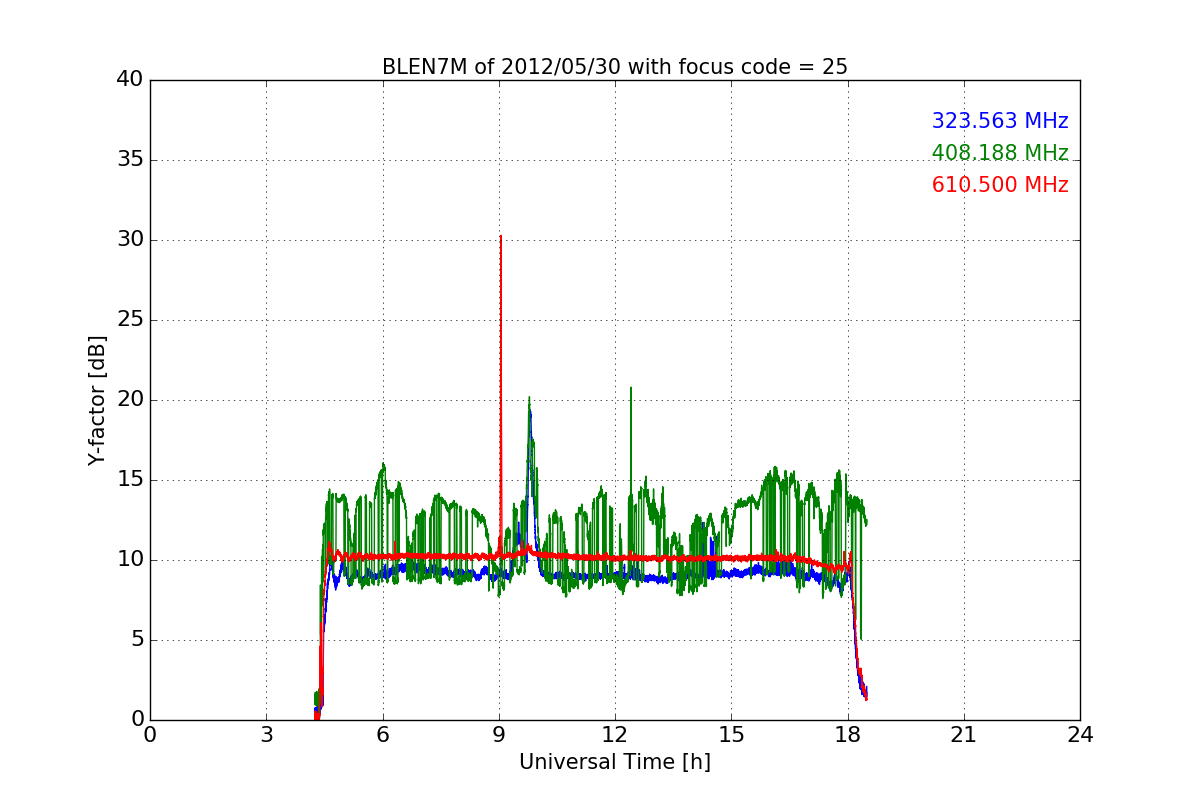Click the x-axis tick label 3
Screen dimensions: 1200x800
tap(266, 735)
